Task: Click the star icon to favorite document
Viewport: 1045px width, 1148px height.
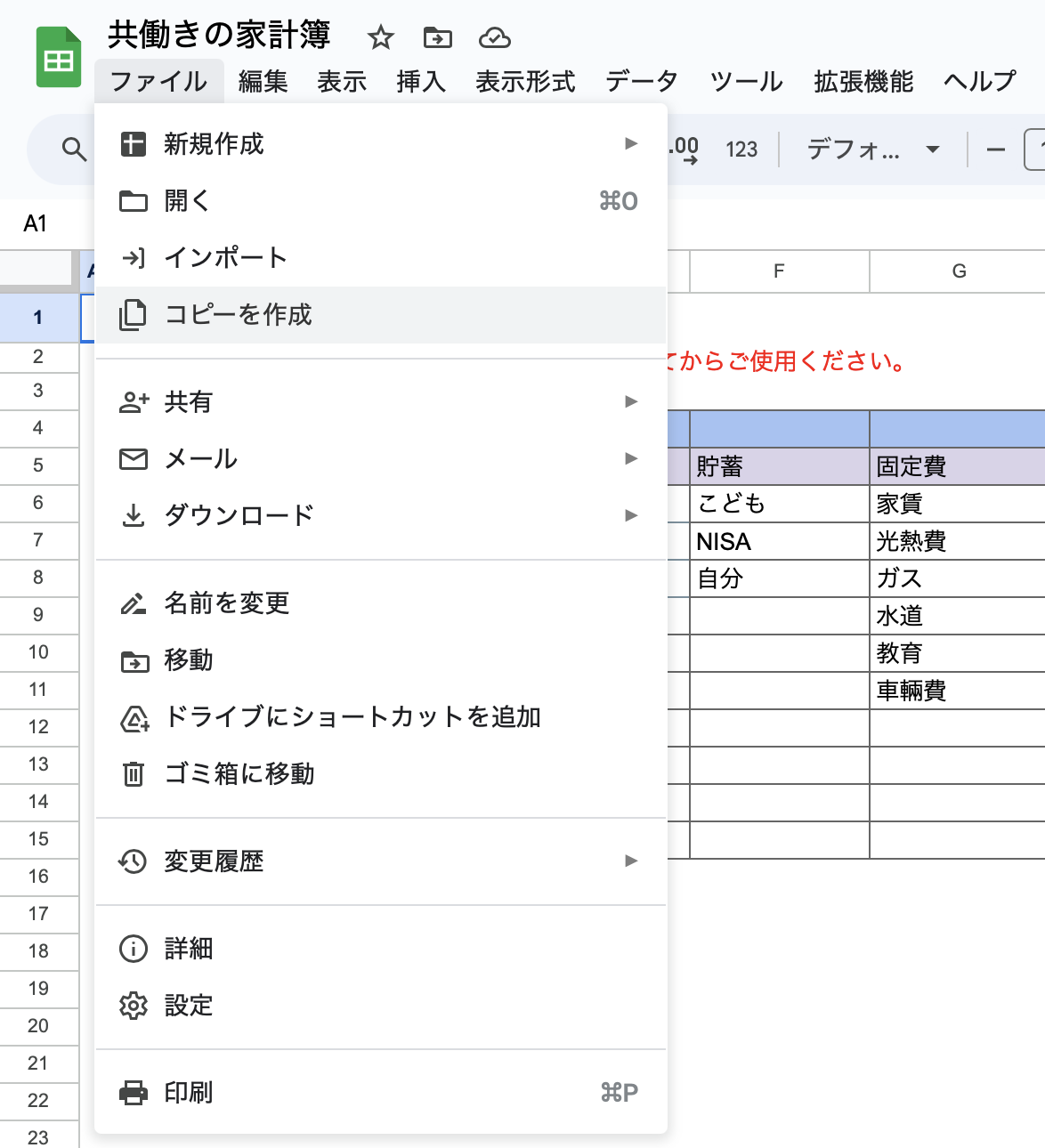Action: click(x=381, y=37)
